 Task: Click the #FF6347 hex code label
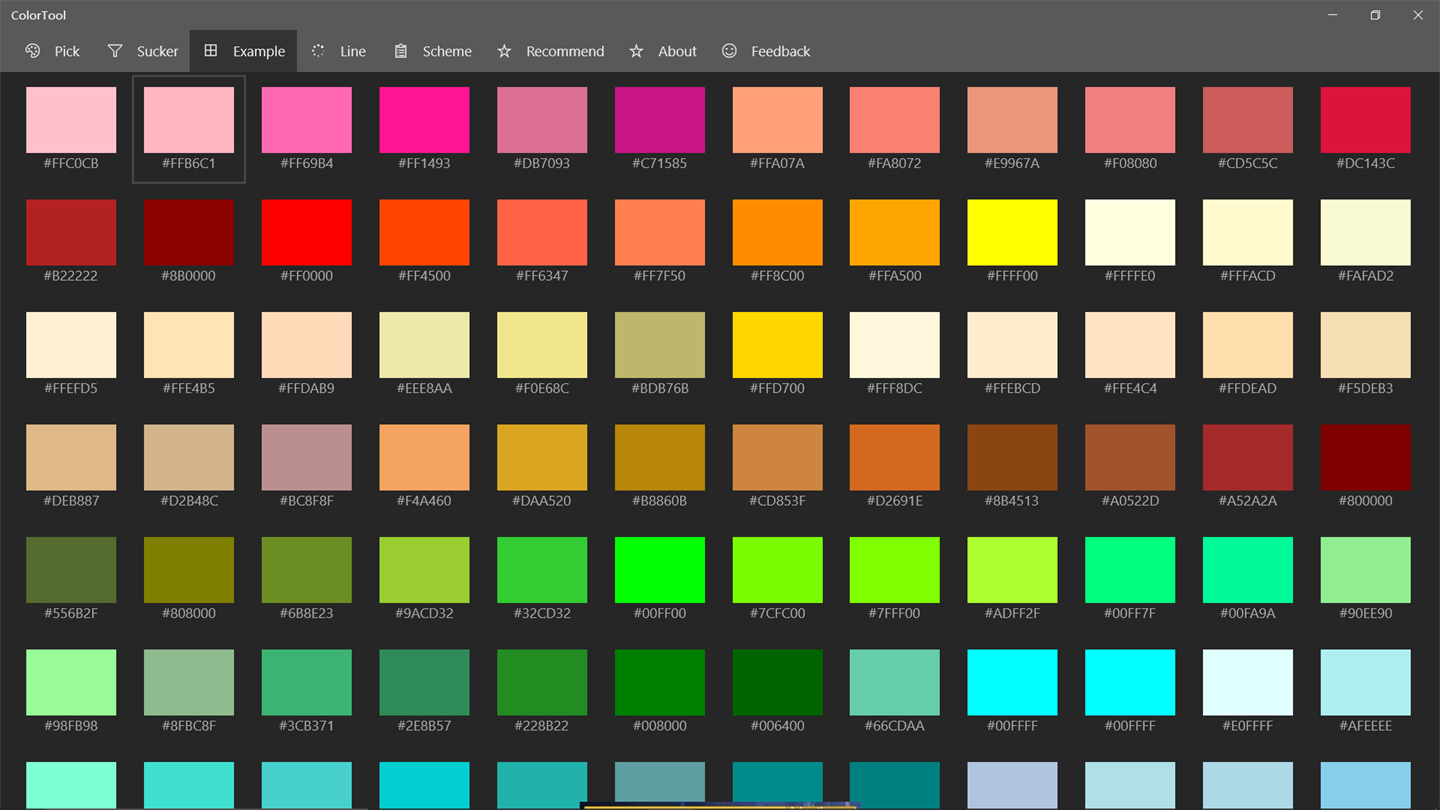click(542, 276)
